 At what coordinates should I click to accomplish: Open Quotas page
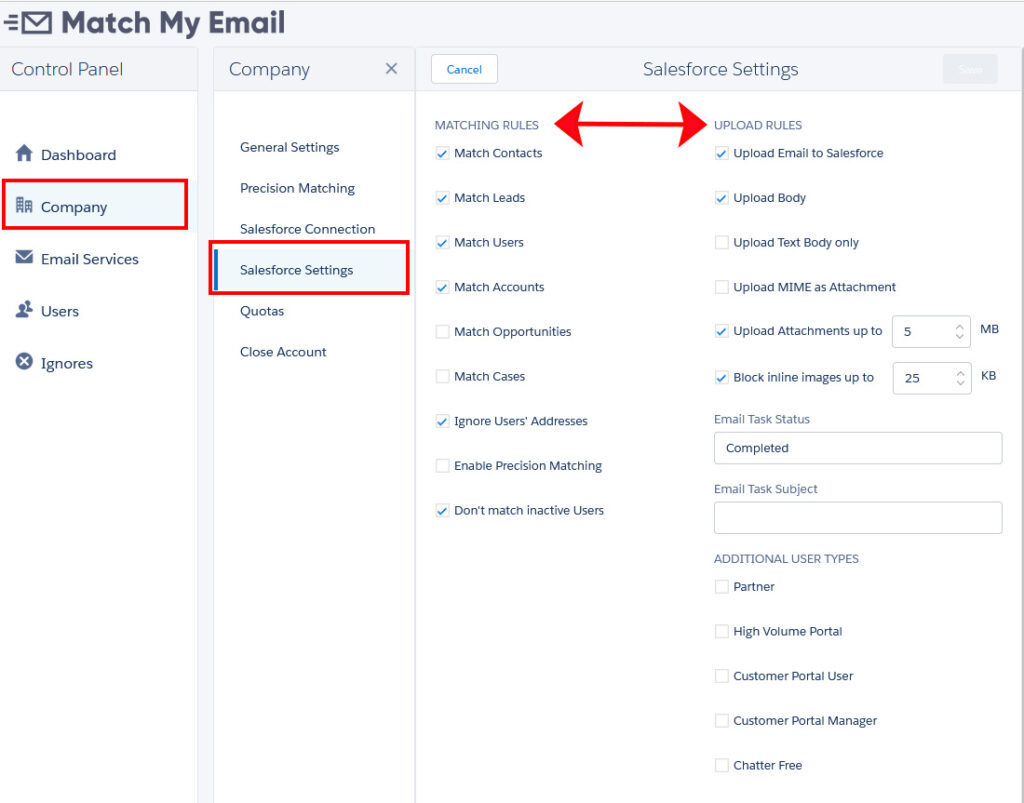262,311
